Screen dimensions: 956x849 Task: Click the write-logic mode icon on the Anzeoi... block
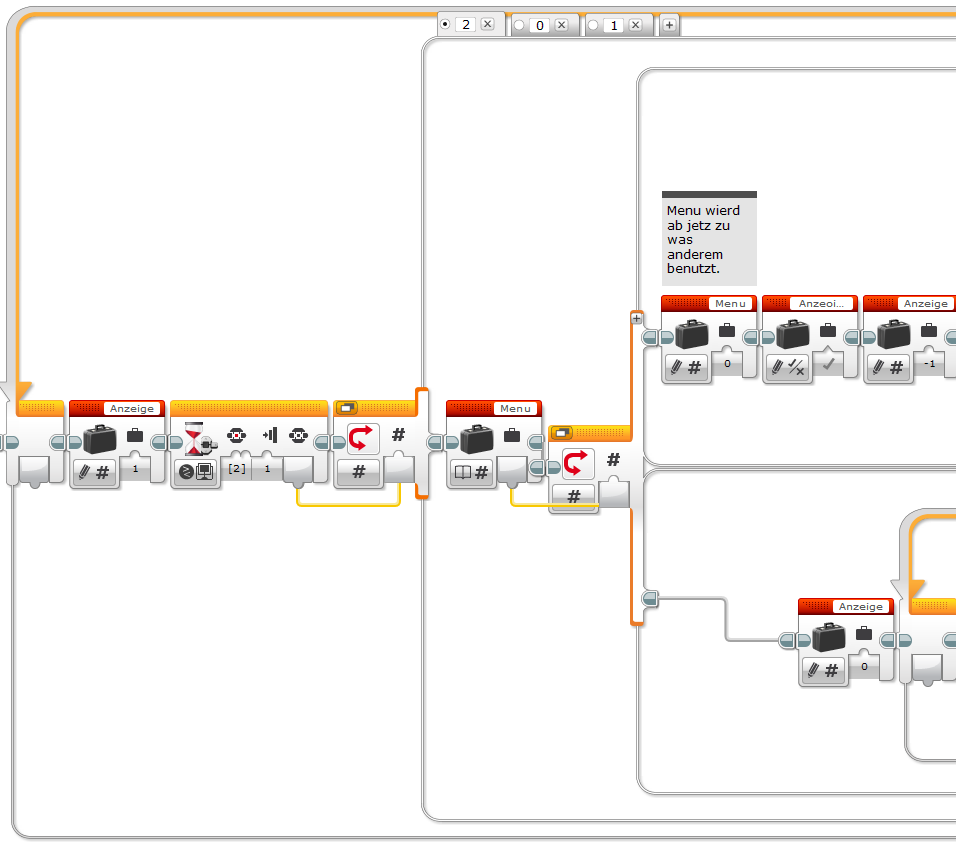(x=786, y=368)
